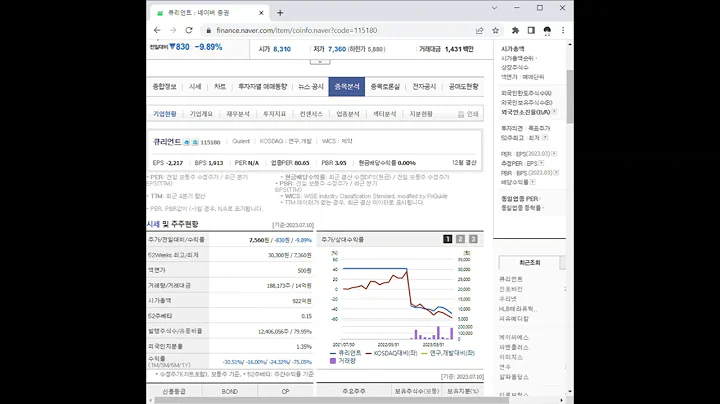Open Chrome three-dot menu

[563, 30]
